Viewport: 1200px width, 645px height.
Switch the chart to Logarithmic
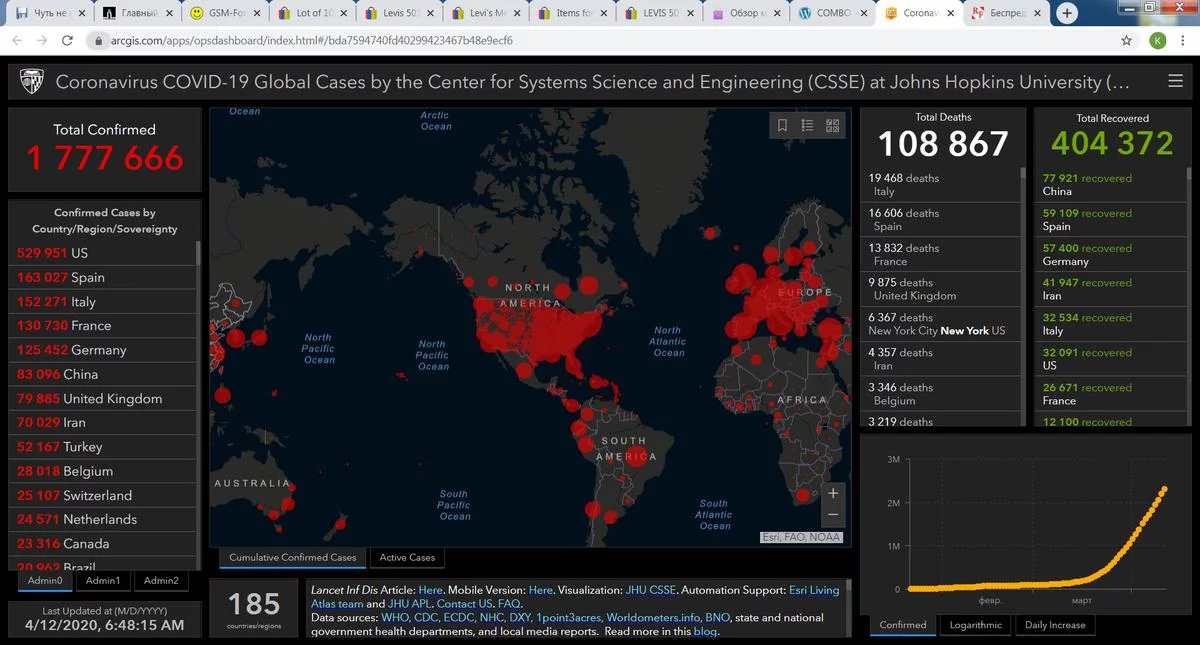click(975, 625)
